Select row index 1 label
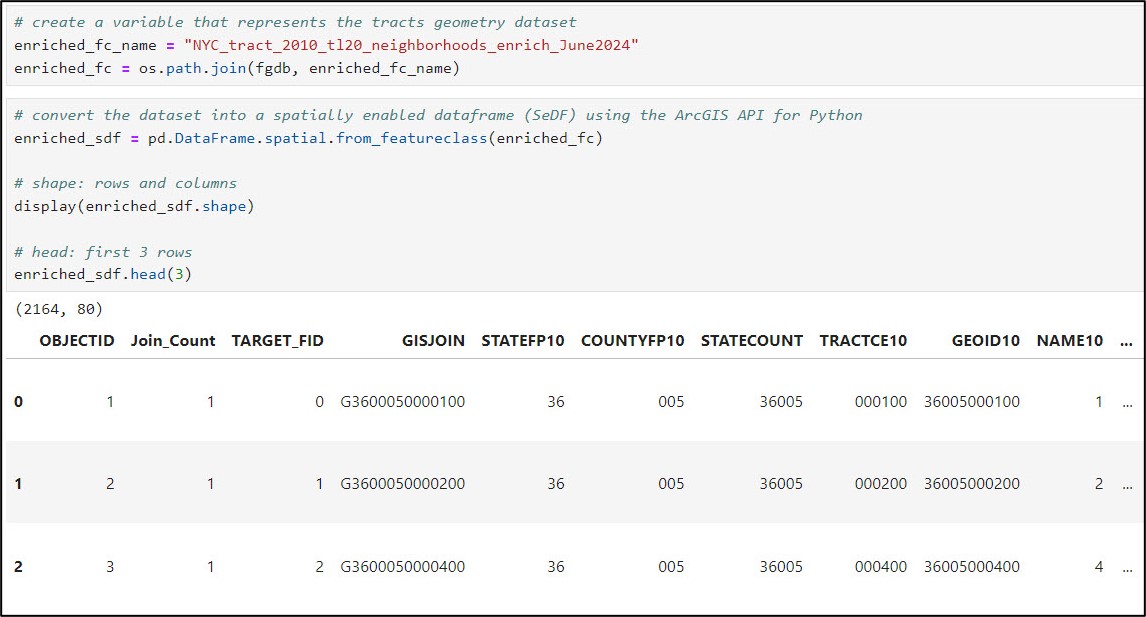 (19, 484)
